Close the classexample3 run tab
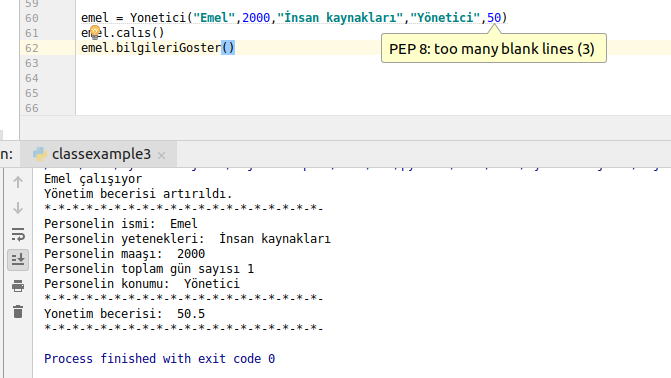The height and width of the screenshot is (378, 671). (x=161, y=155)
